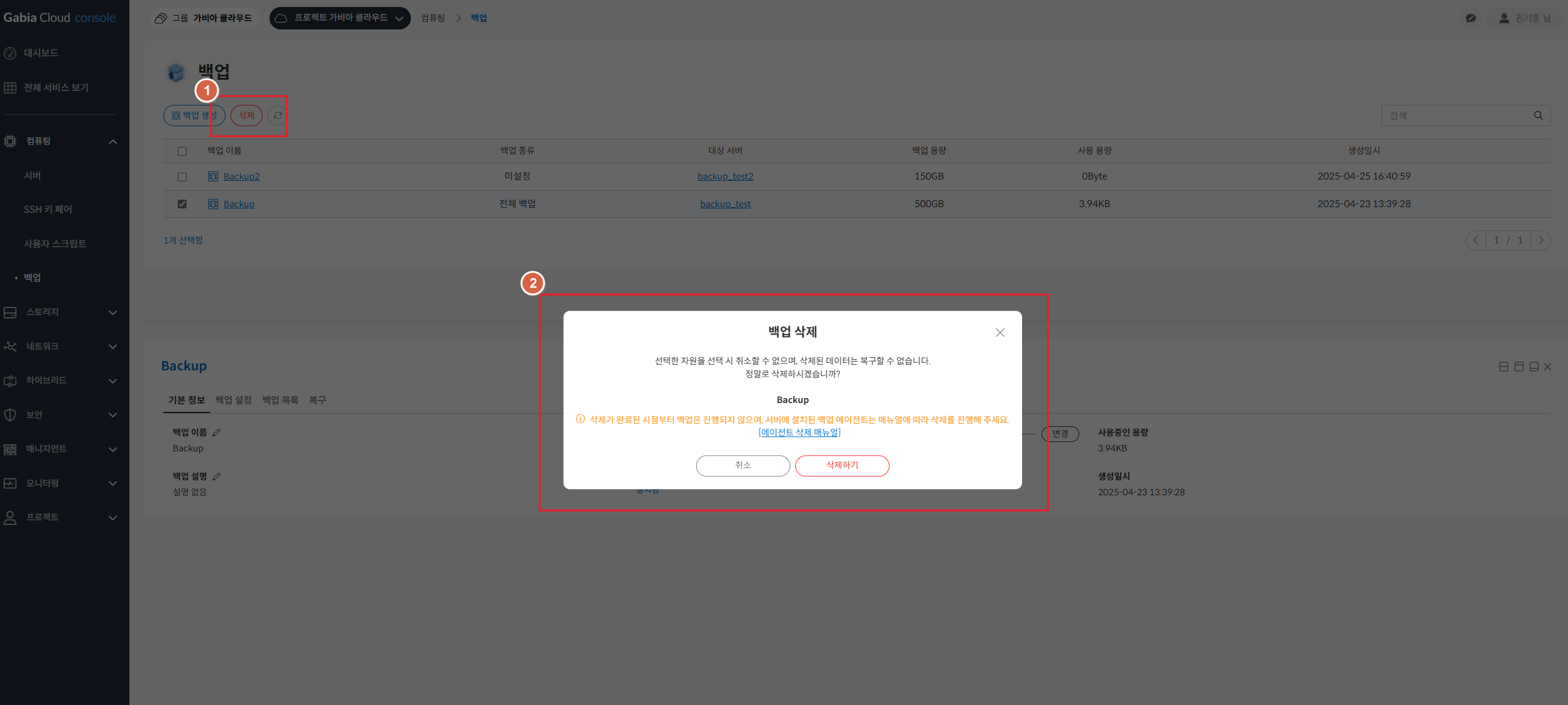Open the chat support icon
Screen dimensions: 1568x705
pos(1471,18)
